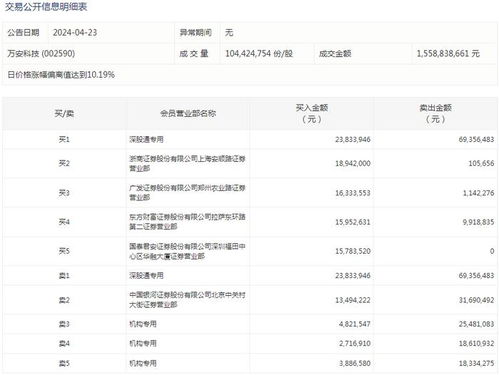Select the 成交金额 label
499x375 pixels.
coord(335,53)
